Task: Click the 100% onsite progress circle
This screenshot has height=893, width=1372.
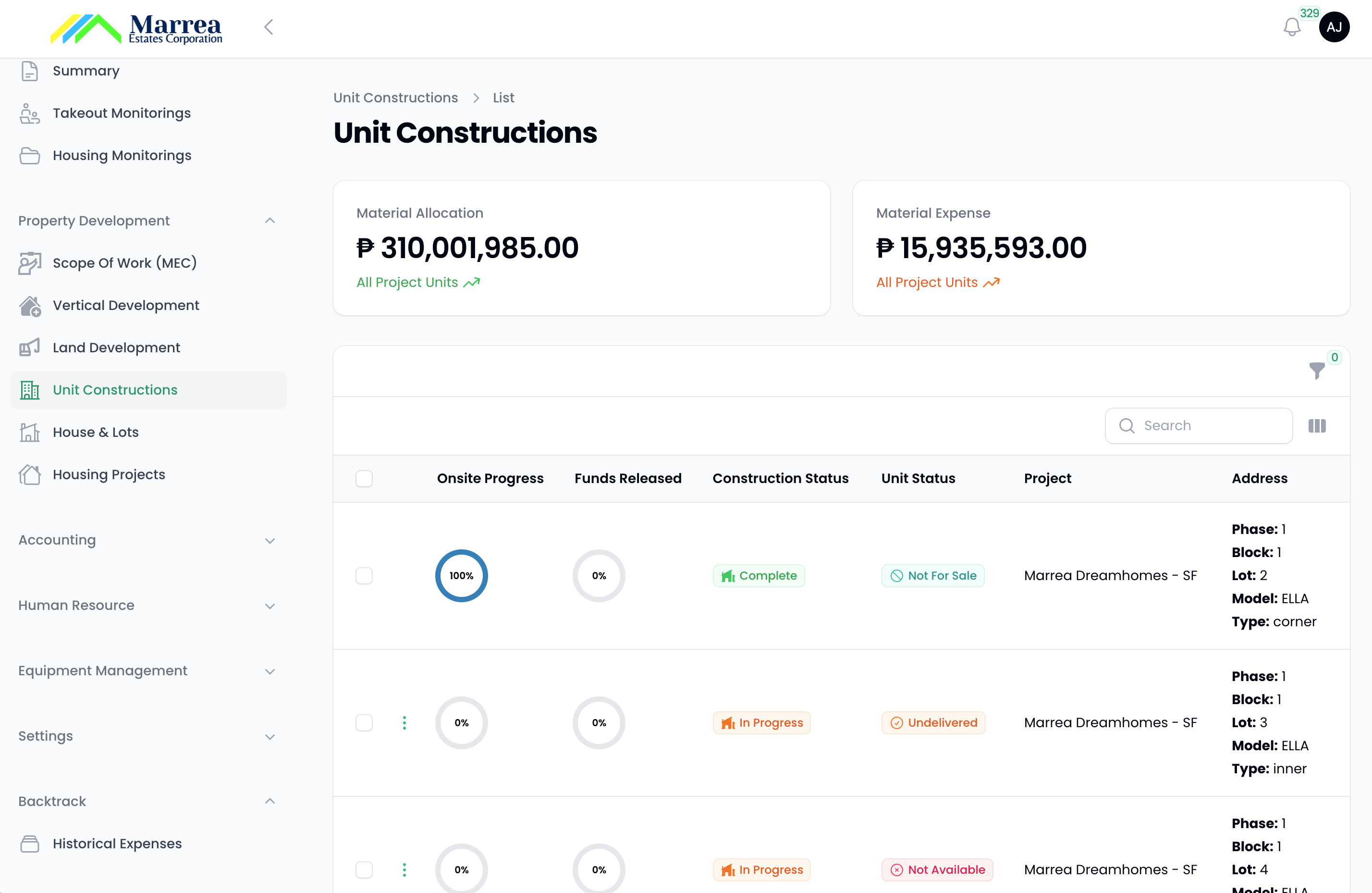Action: pyautogui.click(x=461, y=575)
